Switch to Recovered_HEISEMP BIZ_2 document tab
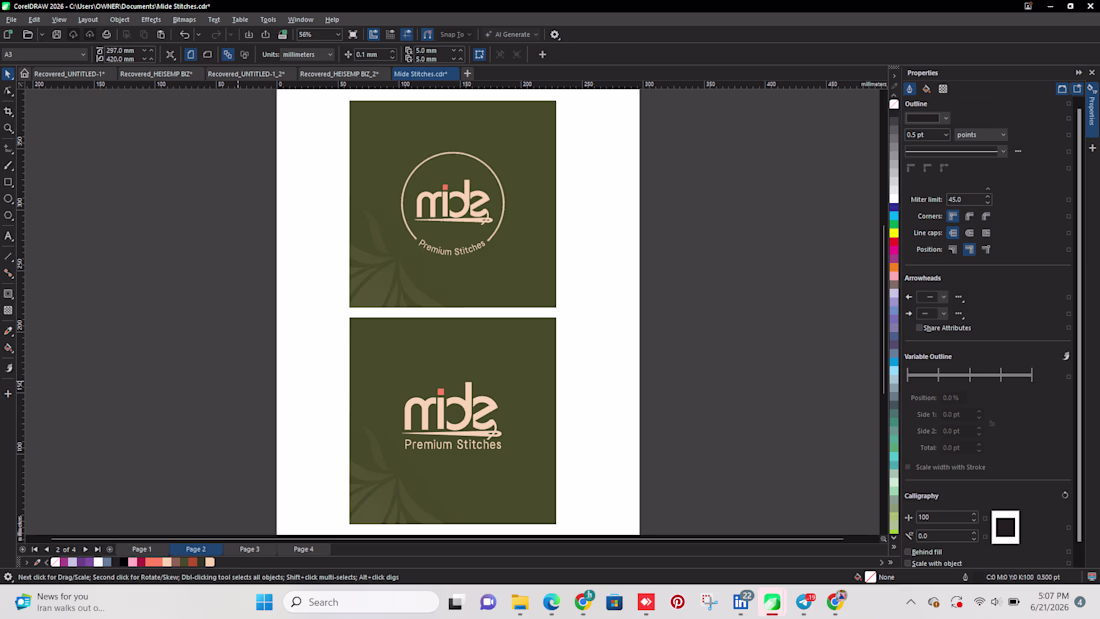 pyautogui.click(x=339, y=74)
